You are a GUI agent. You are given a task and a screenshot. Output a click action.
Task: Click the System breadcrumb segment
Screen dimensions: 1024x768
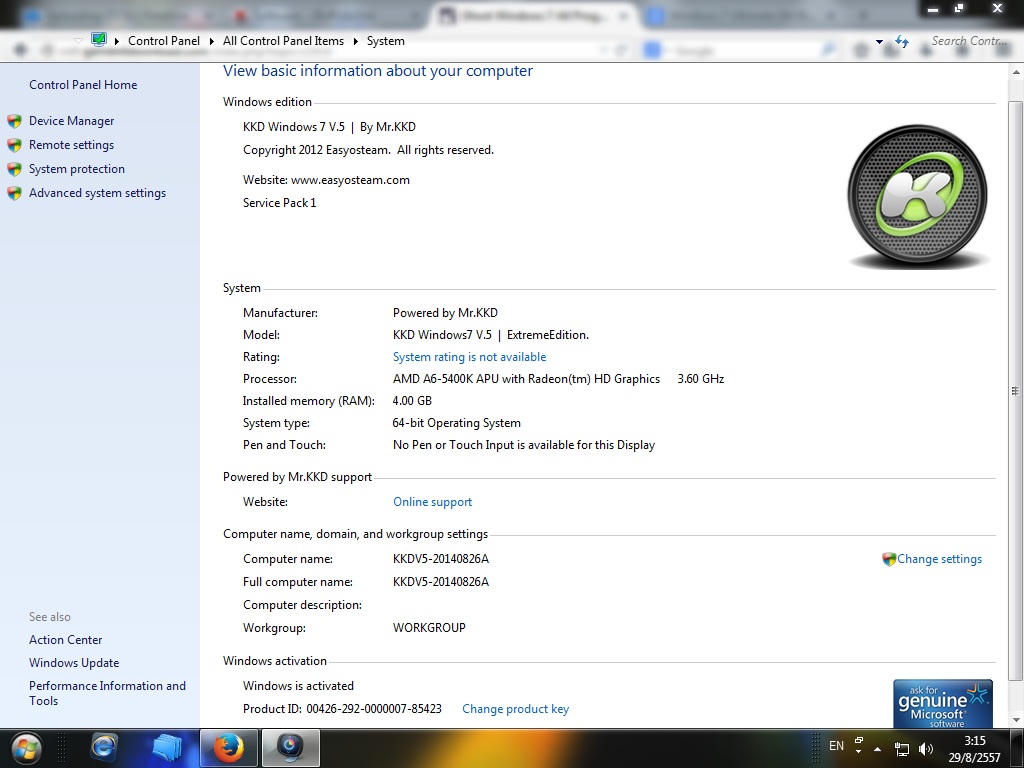(x=385, y=41)
